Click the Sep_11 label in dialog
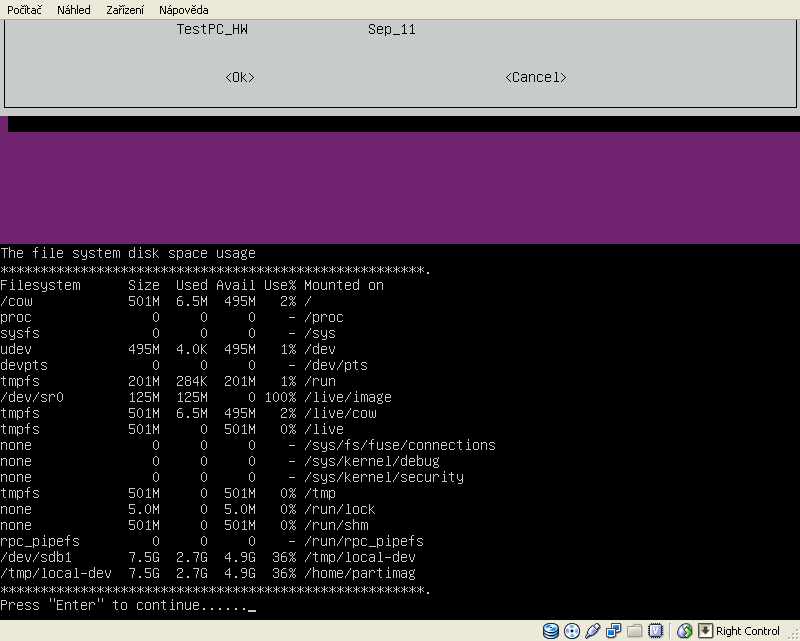This screenshot has width=800, height=641. click(x=391, y=30)
